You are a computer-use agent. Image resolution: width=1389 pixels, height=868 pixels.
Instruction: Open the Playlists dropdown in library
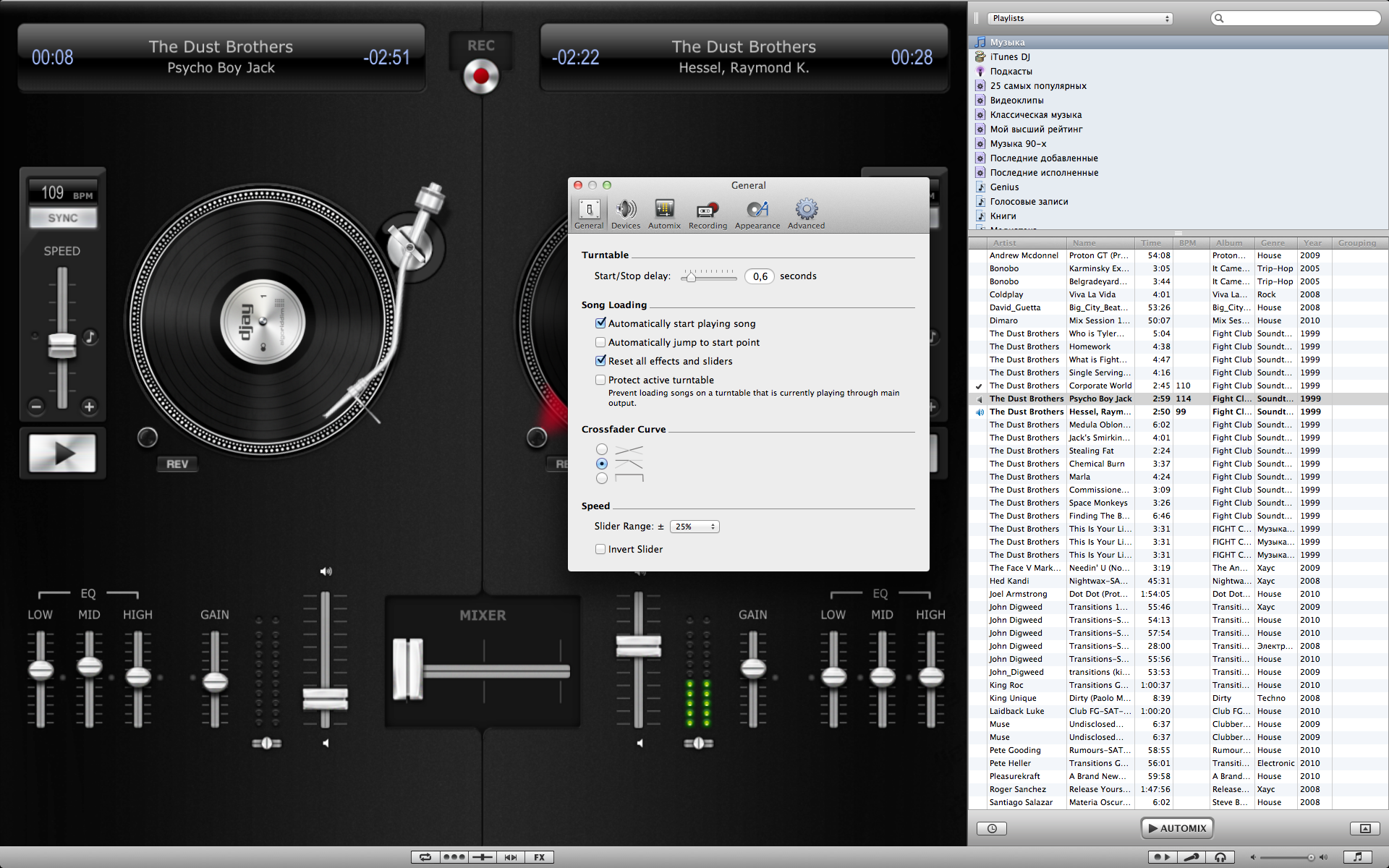tap(1081, 18)
